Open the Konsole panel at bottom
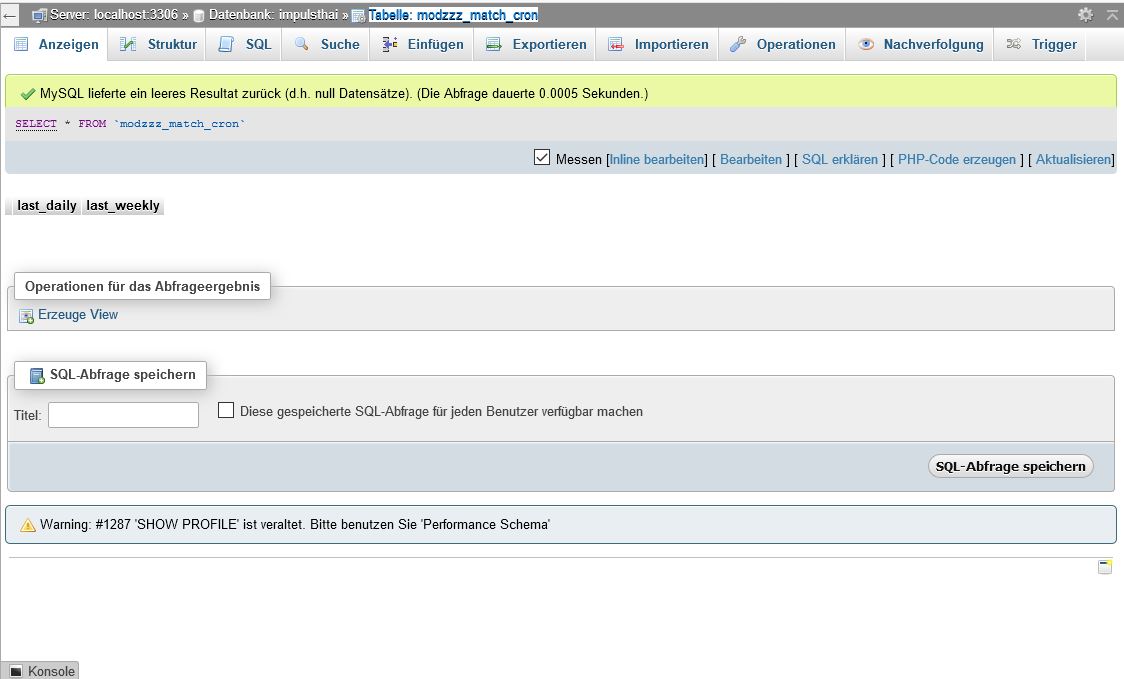1124x679 pixels. [41, 671]
